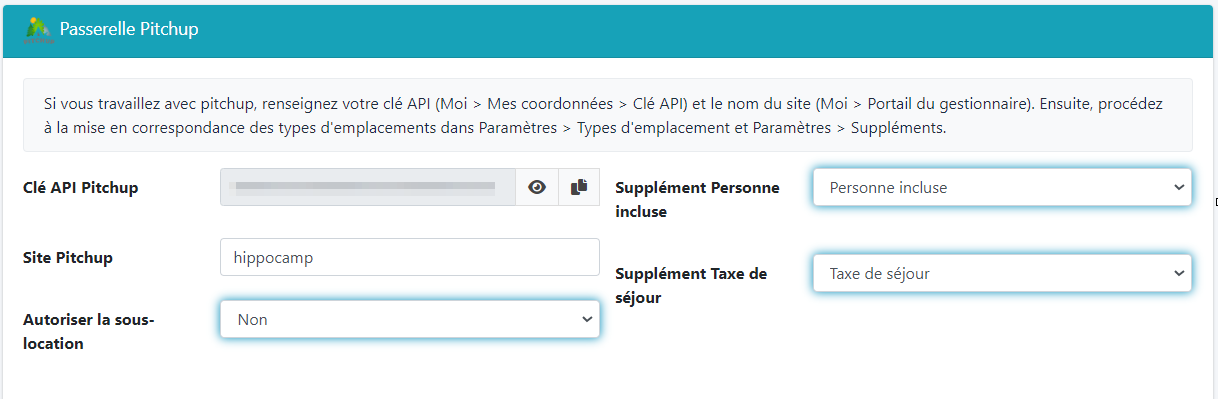Open the Supplément Taxe de séjour dropdown

1002,273
